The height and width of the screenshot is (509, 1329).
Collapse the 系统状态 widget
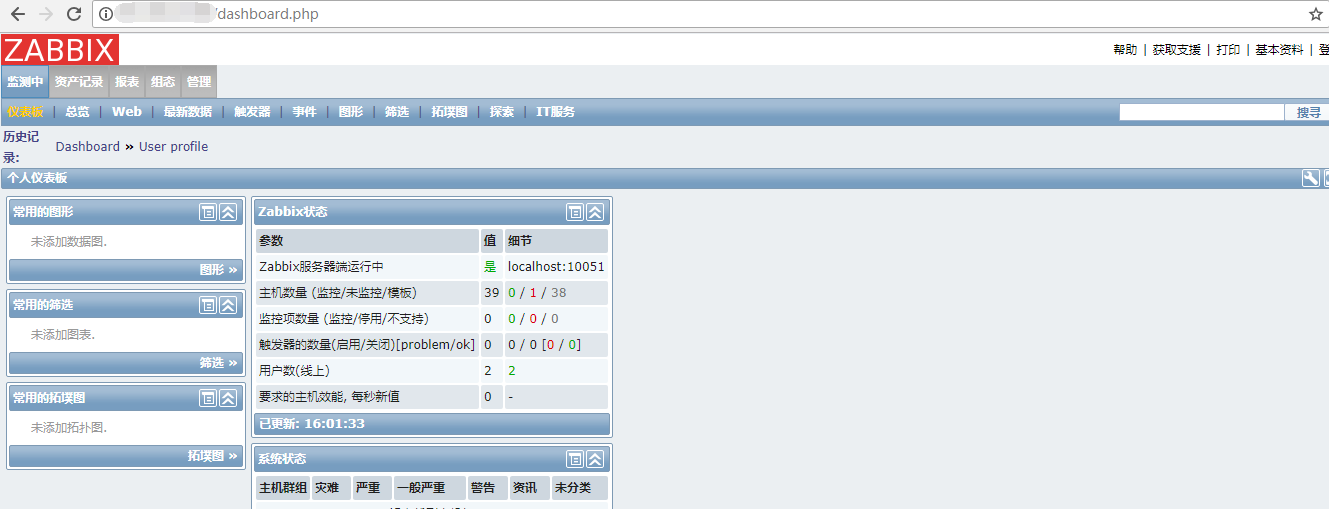595,459
